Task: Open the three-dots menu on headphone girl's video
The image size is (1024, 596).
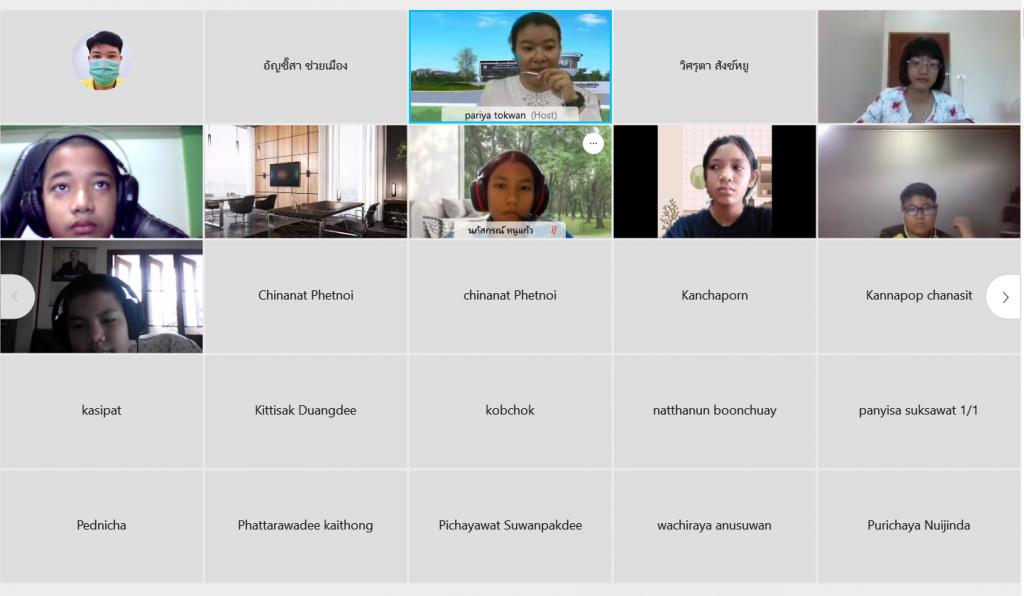Action: click(593, 143)
